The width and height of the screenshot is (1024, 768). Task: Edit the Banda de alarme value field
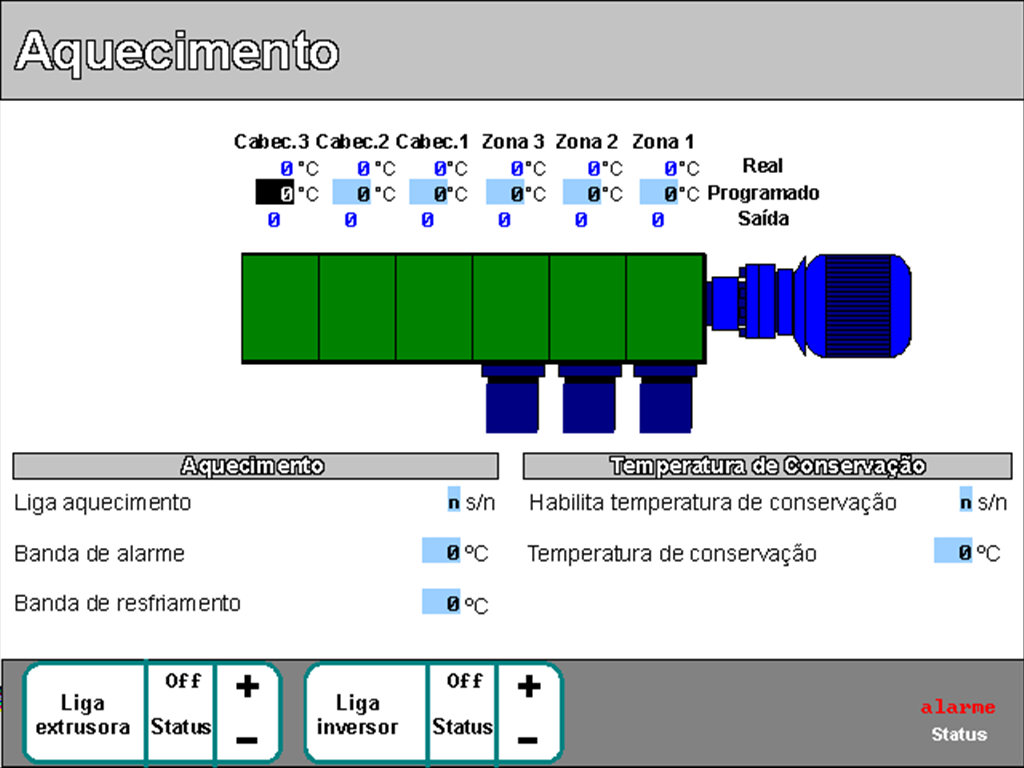coord(441,551)
